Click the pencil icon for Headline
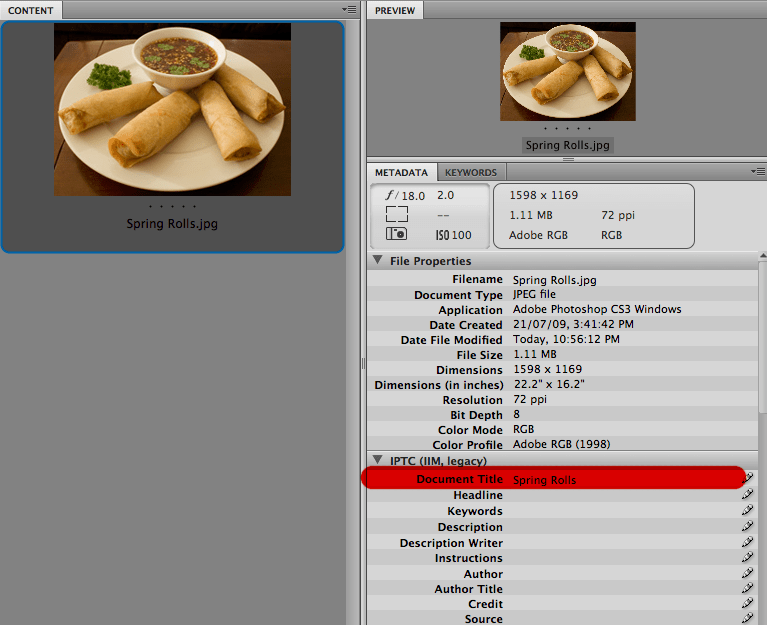This screenshot has width=767, height=625. 747,494
